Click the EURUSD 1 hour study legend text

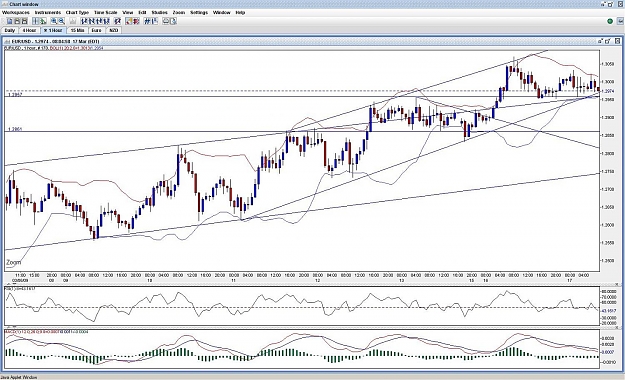(54, 48)
